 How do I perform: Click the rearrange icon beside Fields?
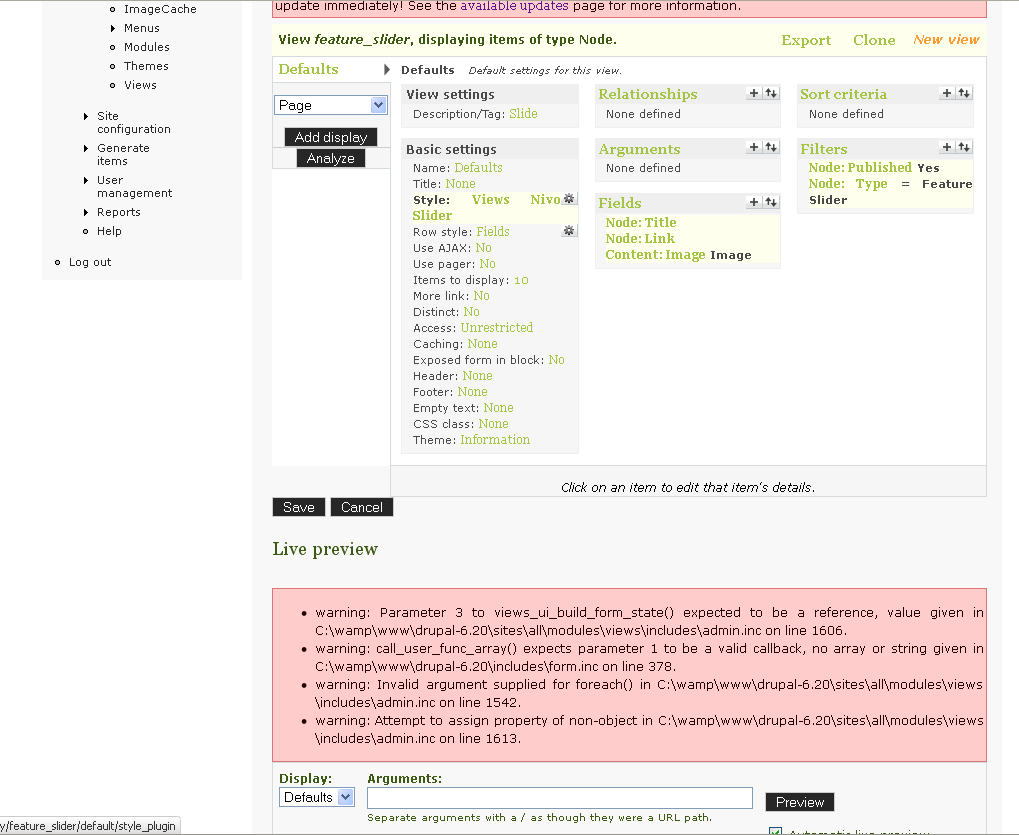click(770, 202)
